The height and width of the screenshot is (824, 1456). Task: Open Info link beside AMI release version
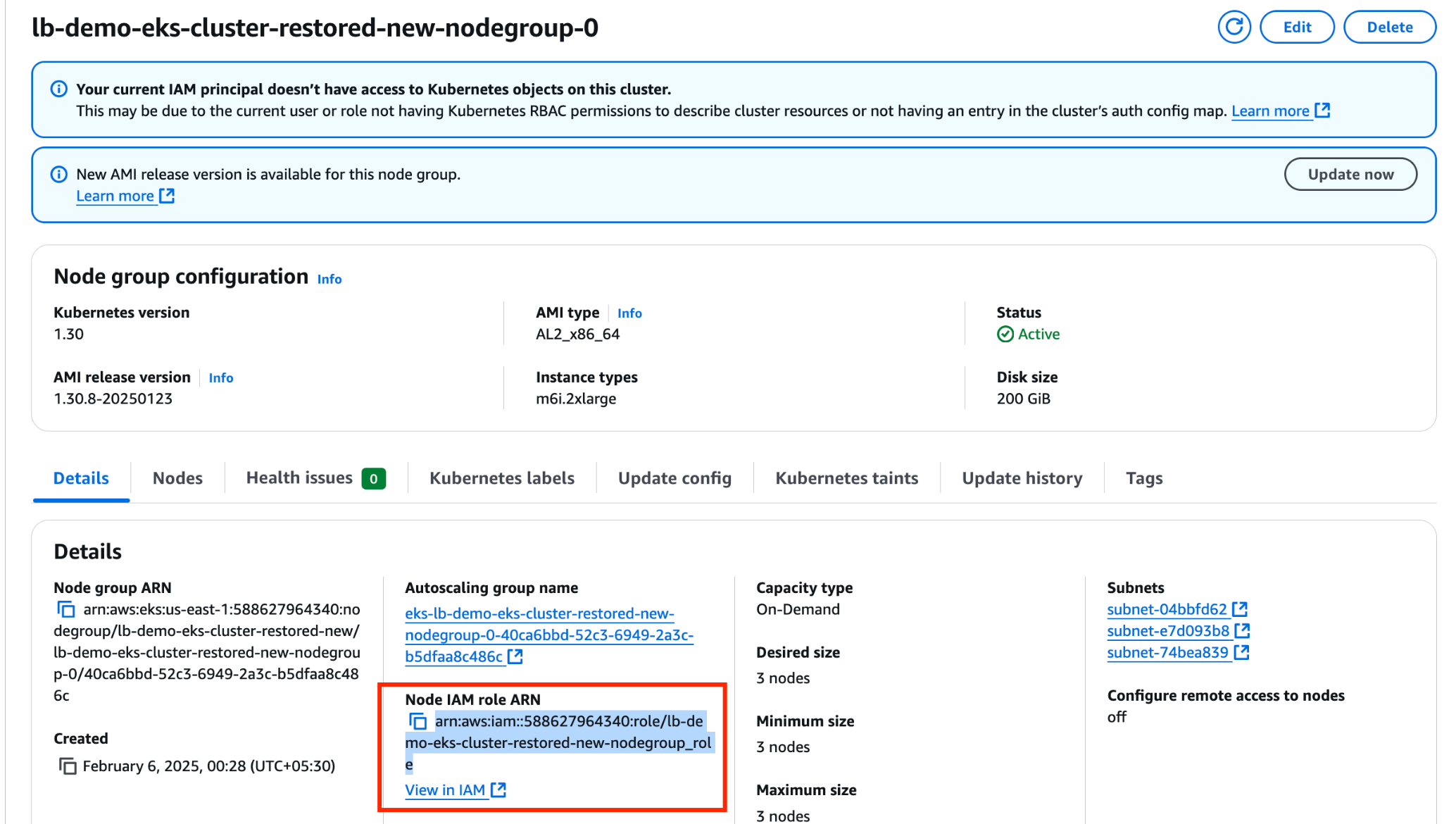[220, 378]
